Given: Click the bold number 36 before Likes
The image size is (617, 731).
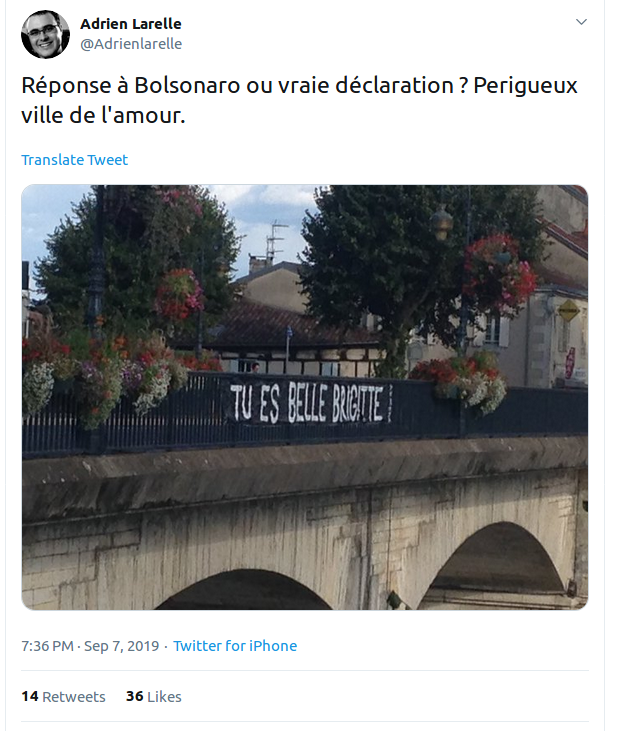Looking at the screenshot, I should pyautogui.click(x=134, y=697).
